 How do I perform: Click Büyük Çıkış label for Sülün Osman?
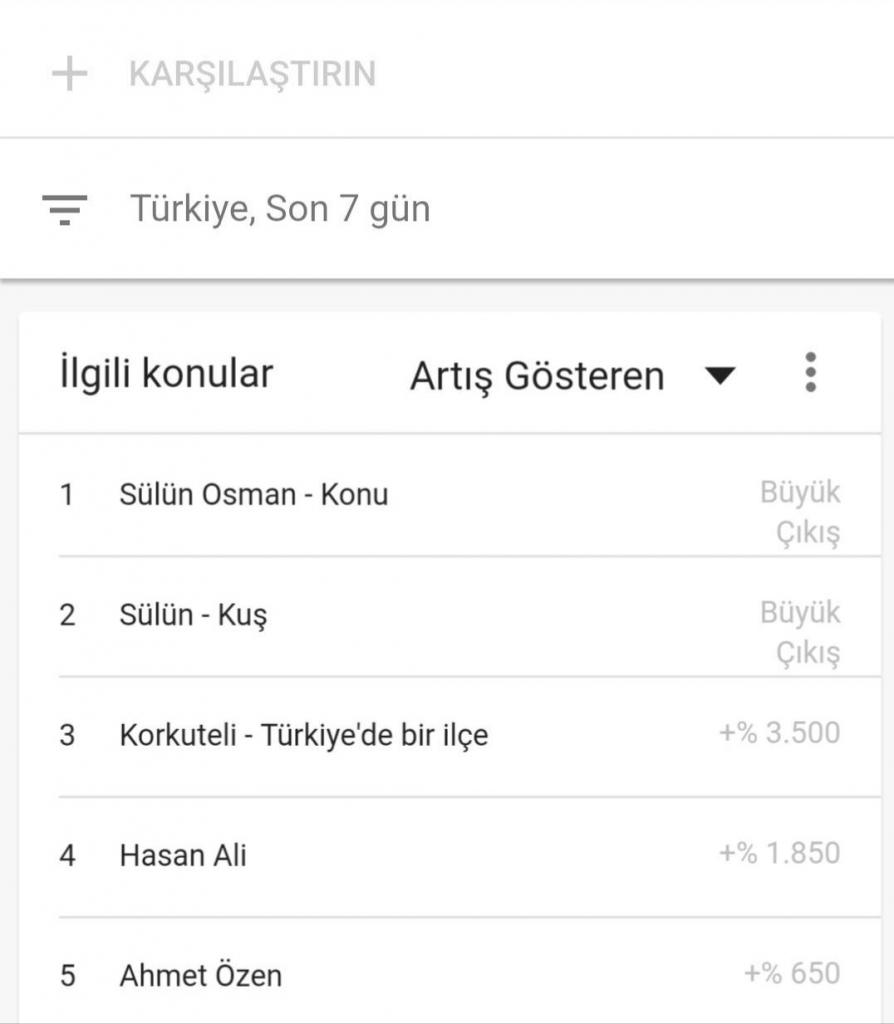800,512
